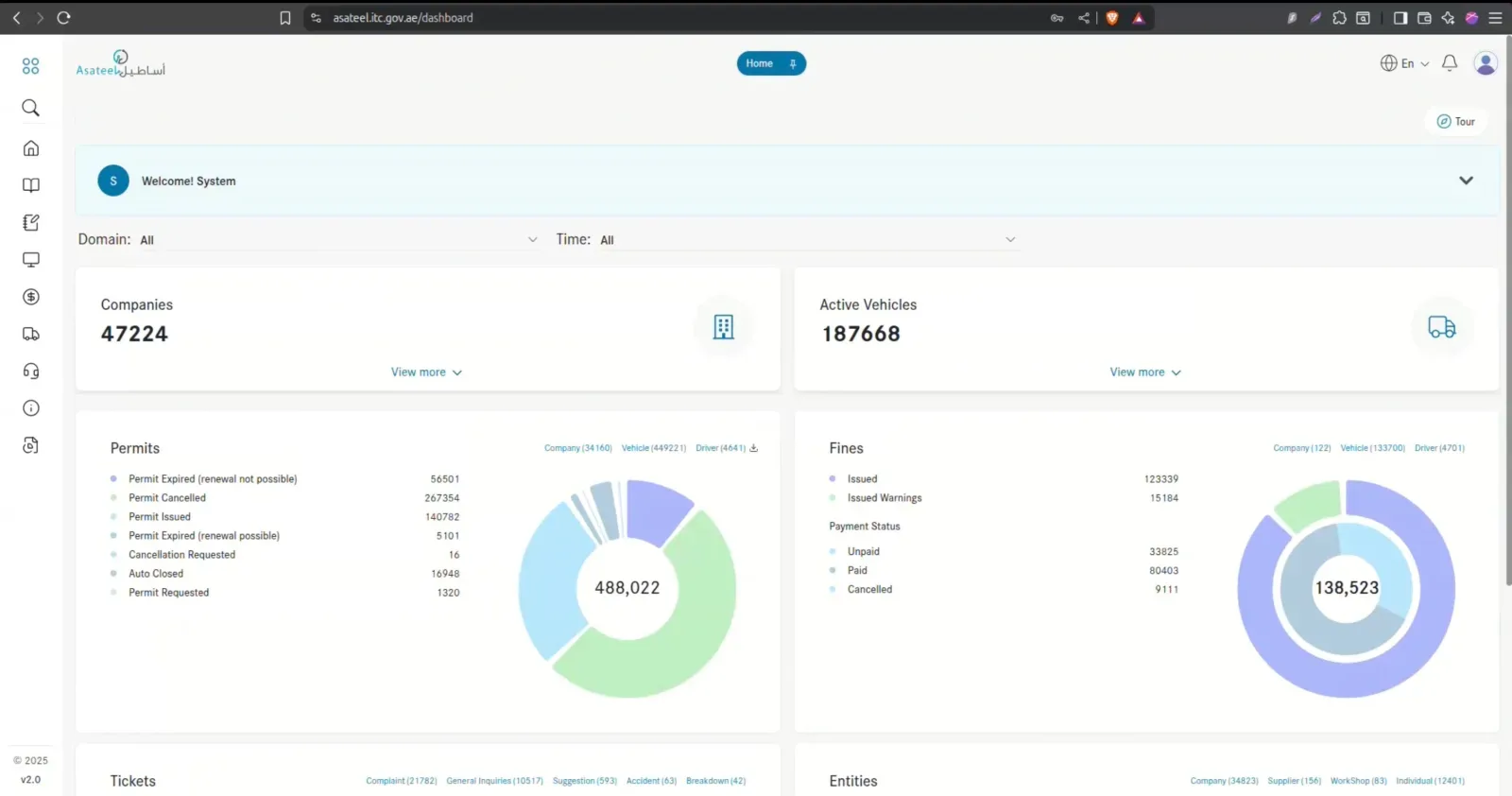This screenshot has height=796, width=1512.
Task: Open sidebar search icon
Action: tap(30, 108)
